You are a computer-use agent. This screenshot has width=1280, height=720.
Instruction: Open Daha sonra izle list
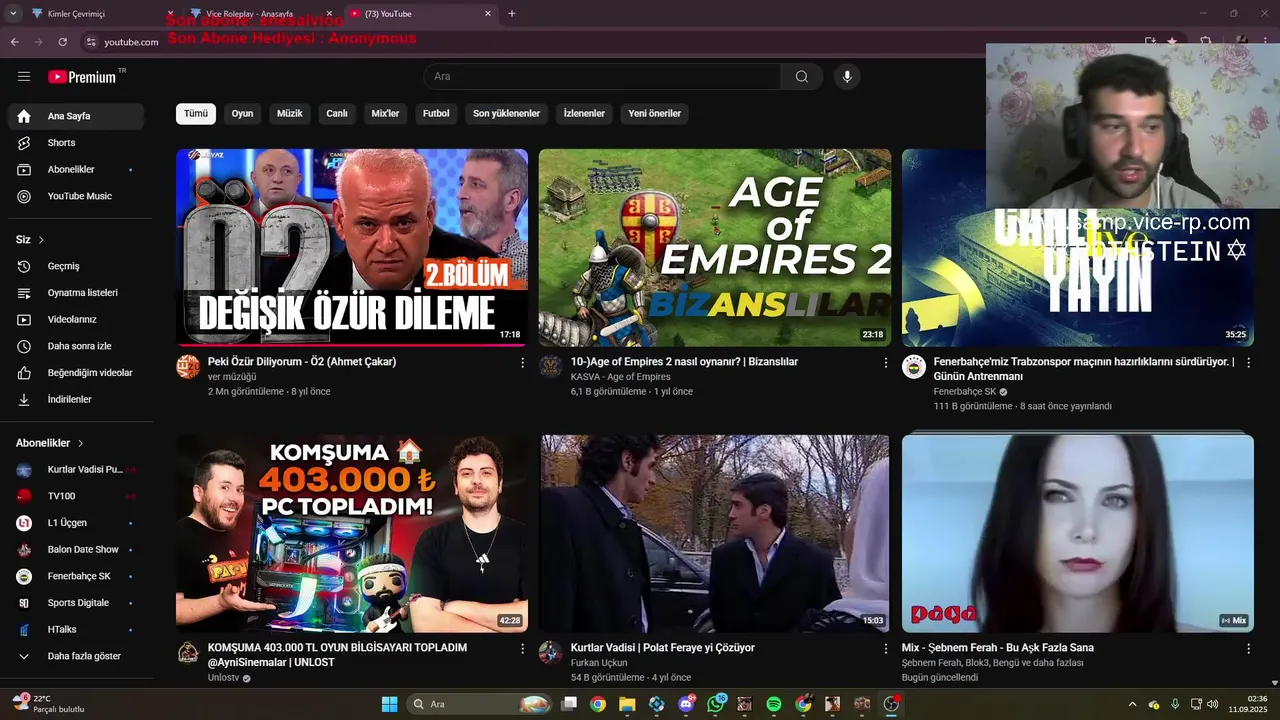pyautogui.click(x=76, y=346)
